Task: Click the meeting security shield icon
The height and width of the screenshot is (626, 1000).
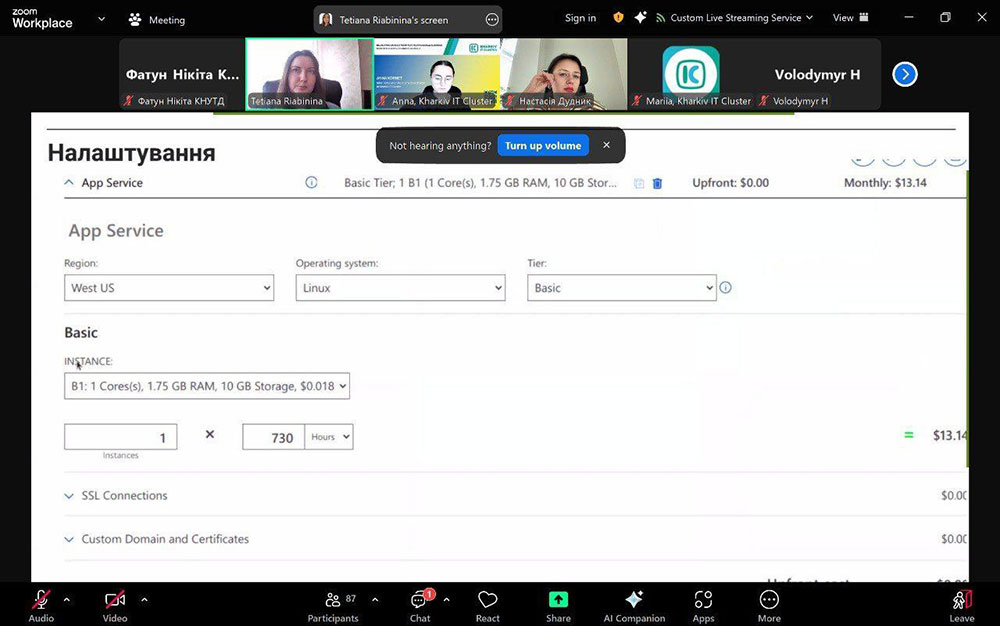Action: coord(618,18)
